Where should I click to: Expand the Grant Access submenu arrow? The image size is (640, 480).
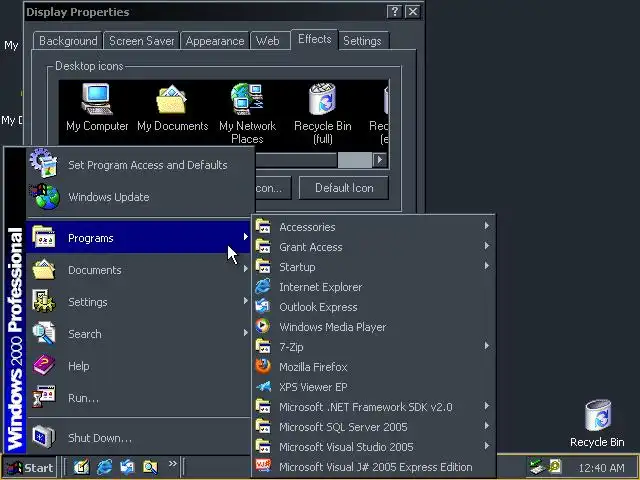(x=487, y=246)
